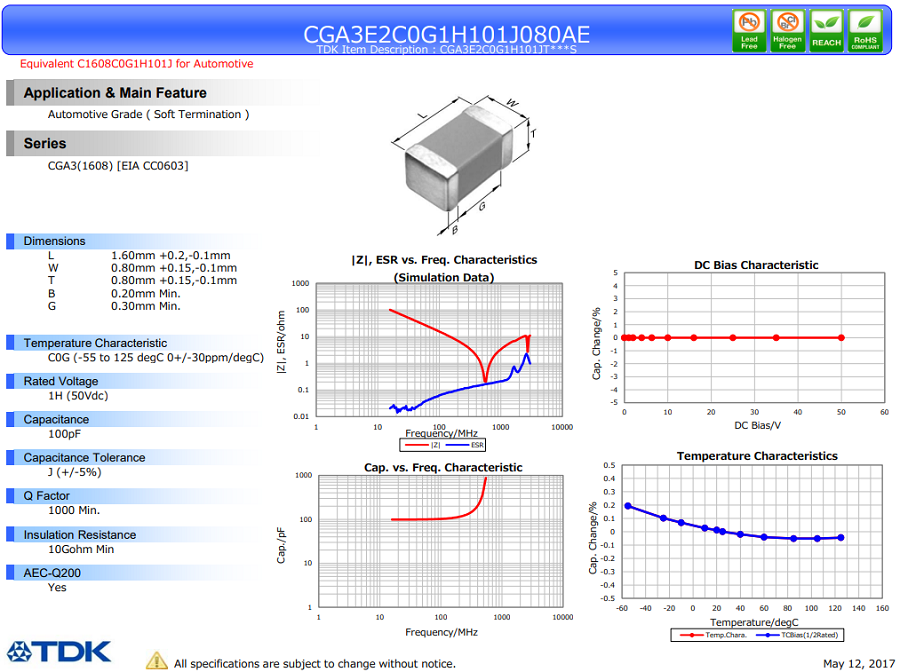Click the Q Factor heading

pos(46,496)
